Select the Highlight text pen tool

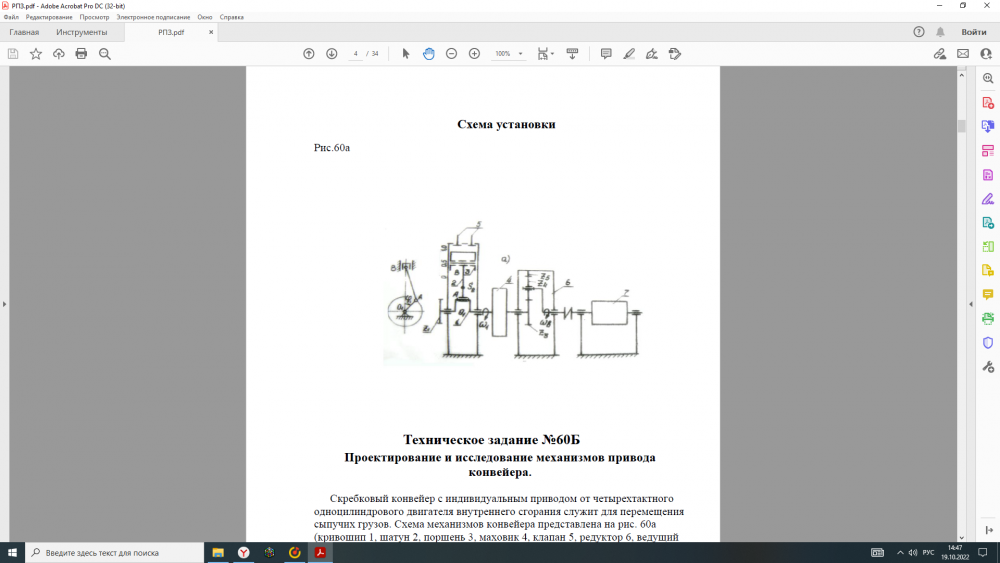coord(629,54)
